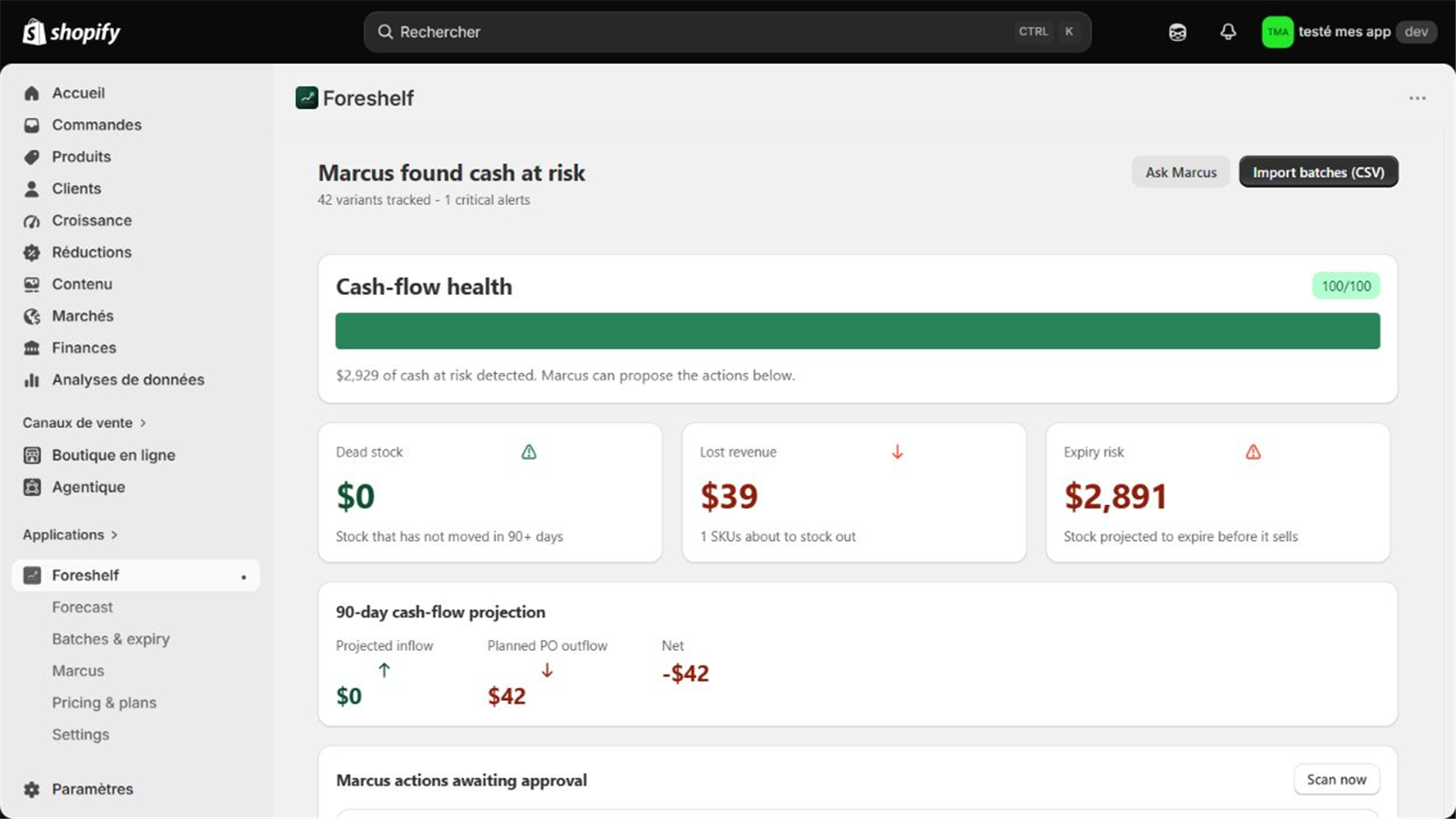
Task: Click the Net -$42 value
Action: [685, 673]
